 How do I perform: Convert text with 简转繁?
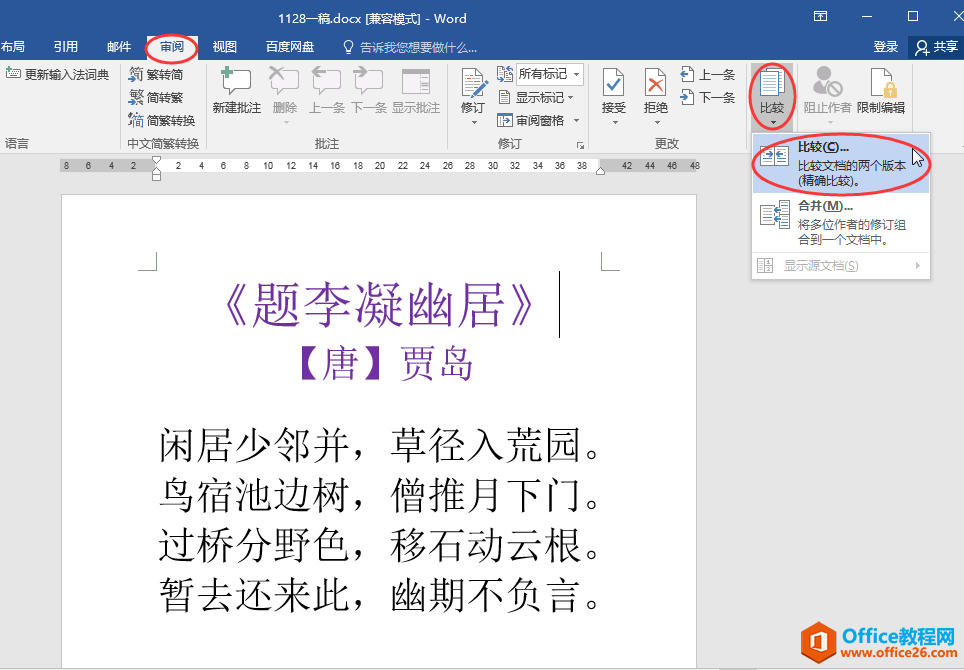tap(156, 97)
